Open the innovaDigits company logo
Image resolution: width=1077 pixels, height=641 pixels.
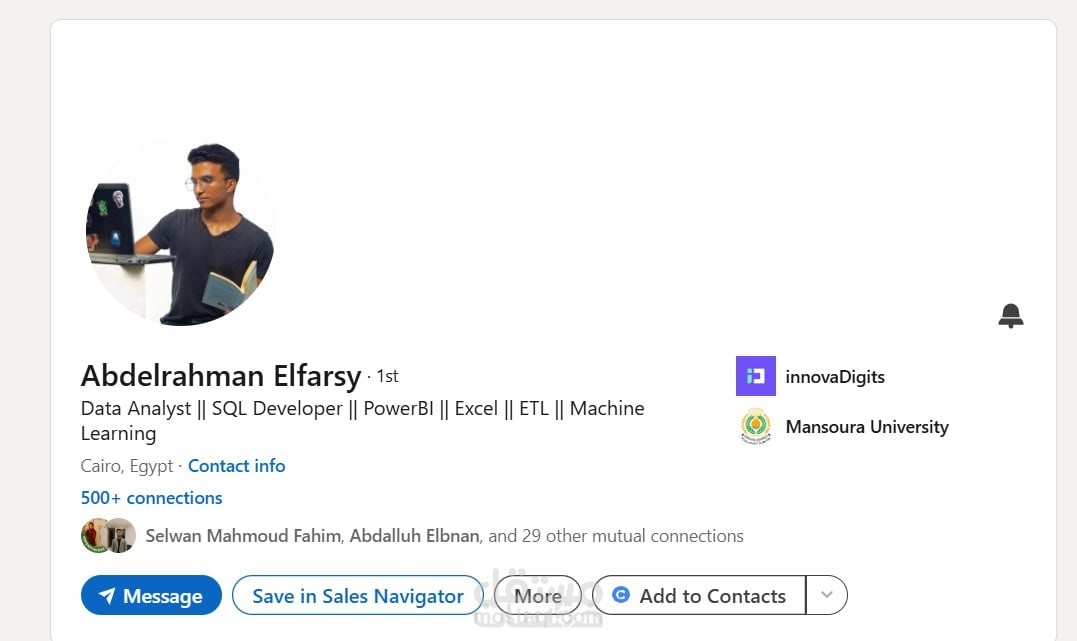756,376
